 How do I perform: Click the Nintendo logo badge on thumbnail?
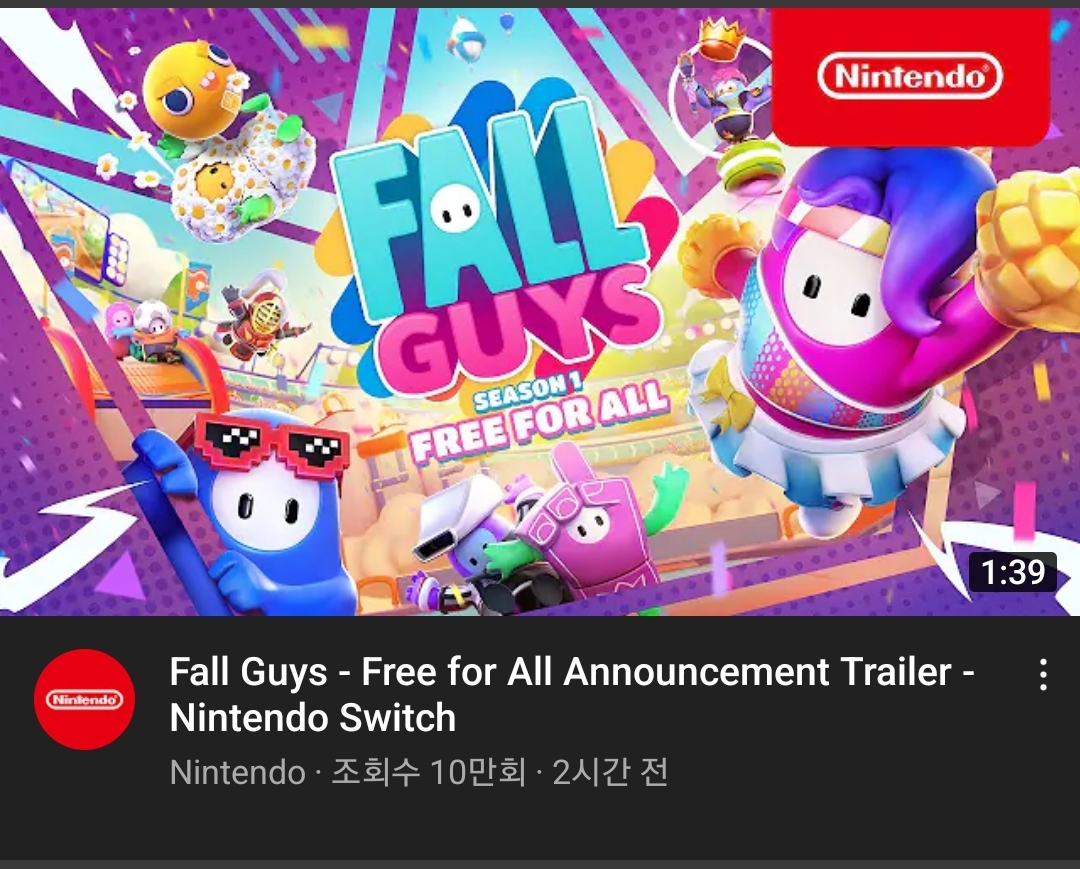pos(910,76)
